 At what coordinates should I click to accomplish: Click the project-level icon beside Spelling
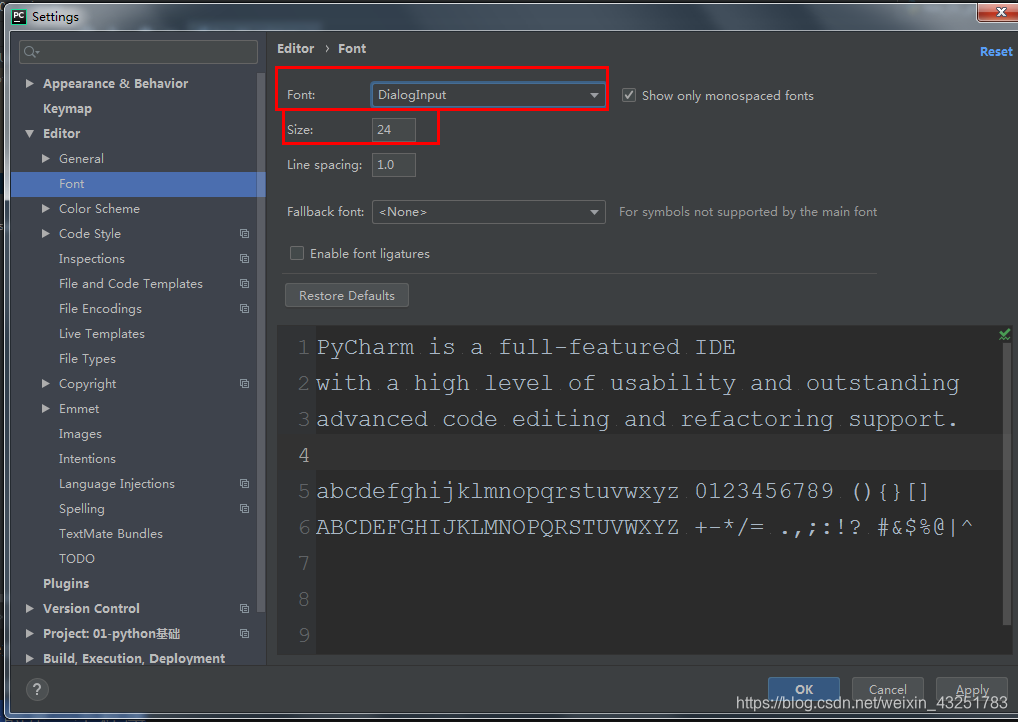point(244,508)
